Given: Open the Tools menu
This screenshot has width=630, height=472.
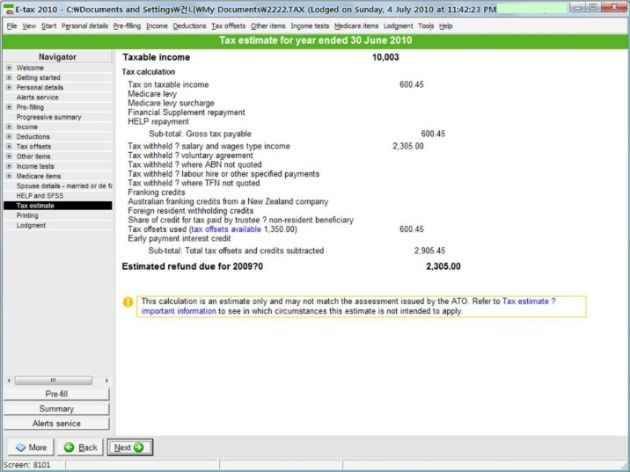Looking at the screenshot, I should [426, 26].
